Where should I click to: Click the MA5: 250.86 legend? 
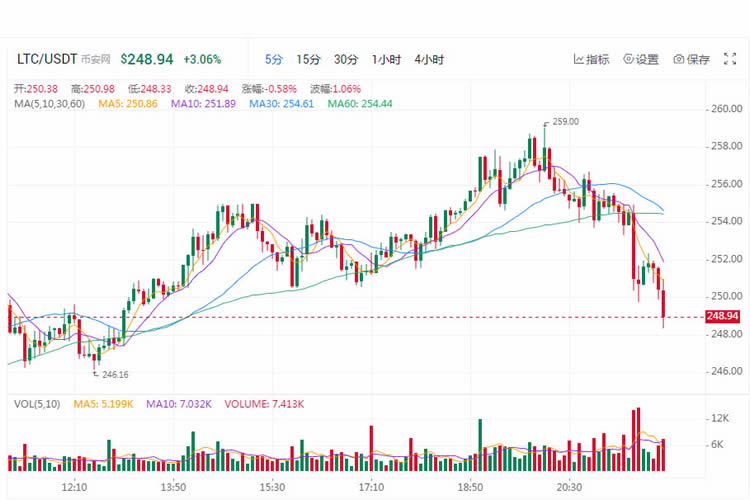(x=128, y=104)
